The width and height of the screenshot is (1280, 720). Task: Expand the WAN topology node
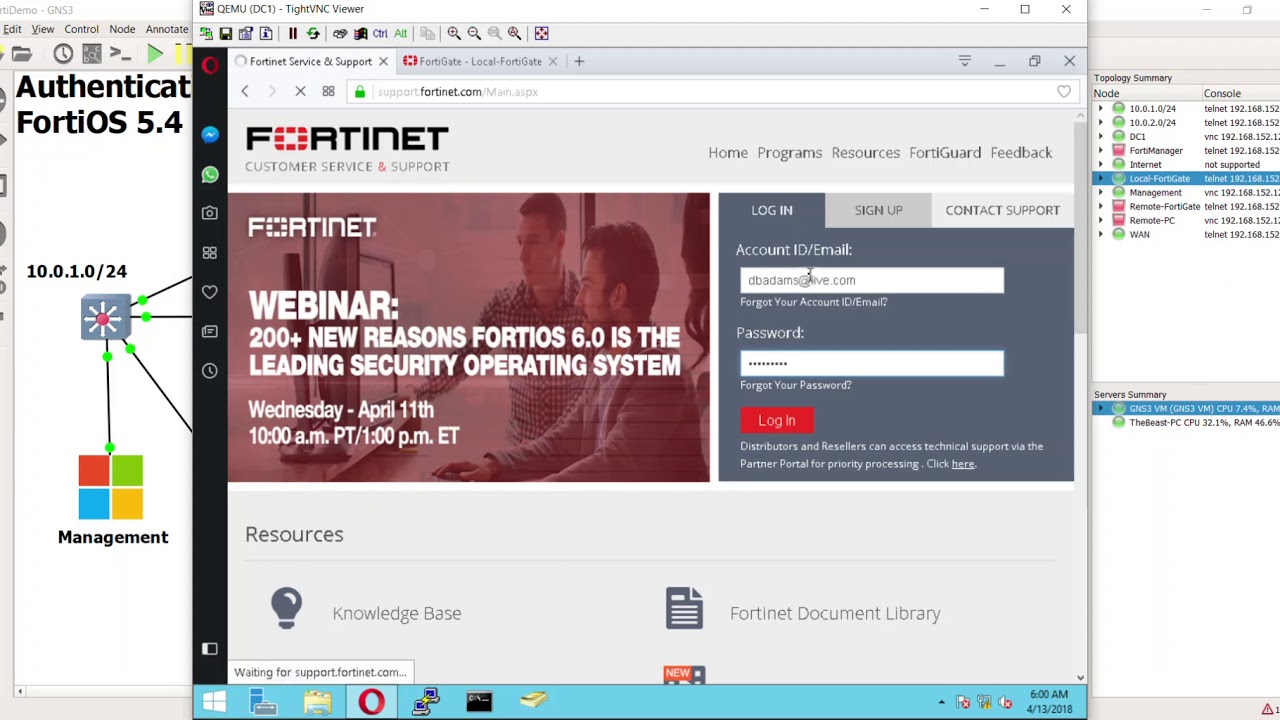click(x=1101, y=234)
